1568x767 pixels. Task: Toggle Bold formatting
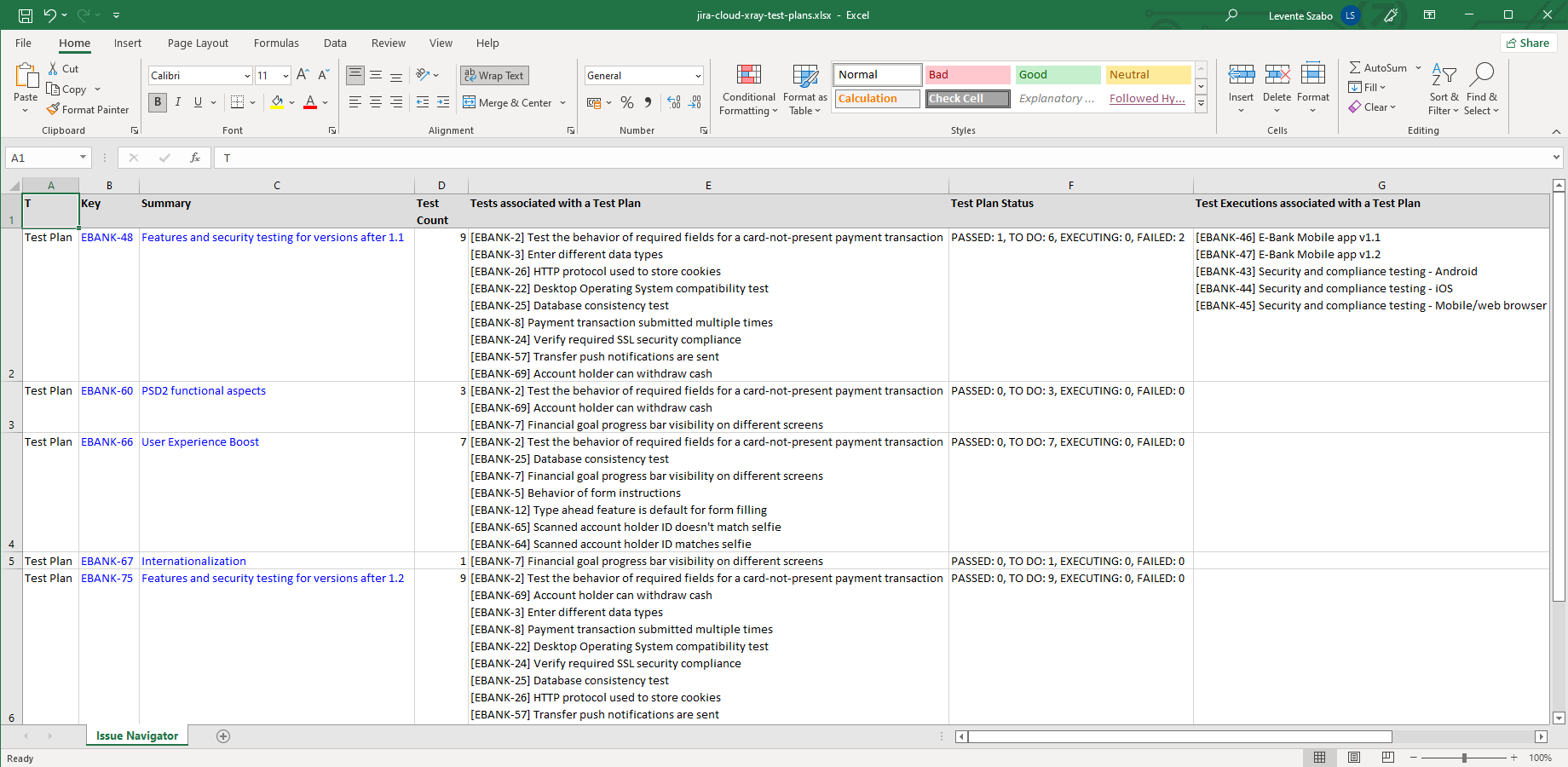158,102
